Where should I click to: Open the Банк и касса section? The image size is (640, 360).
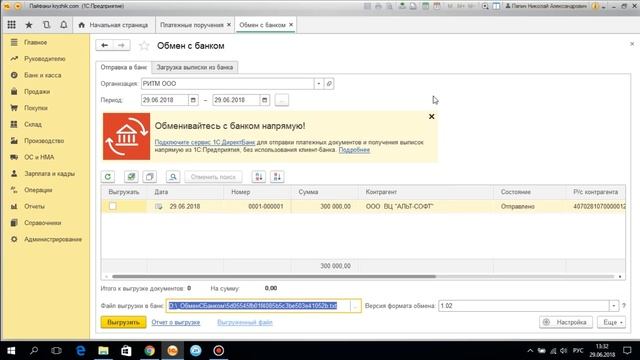[42, 75]
